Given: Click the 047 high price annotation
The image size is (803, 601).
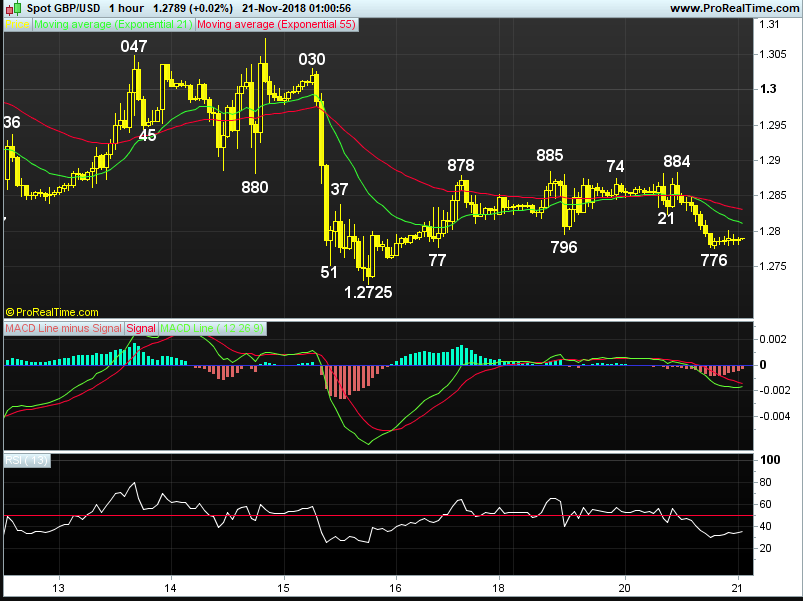Looking at the screenshot, I should click(x=134, y=47).
